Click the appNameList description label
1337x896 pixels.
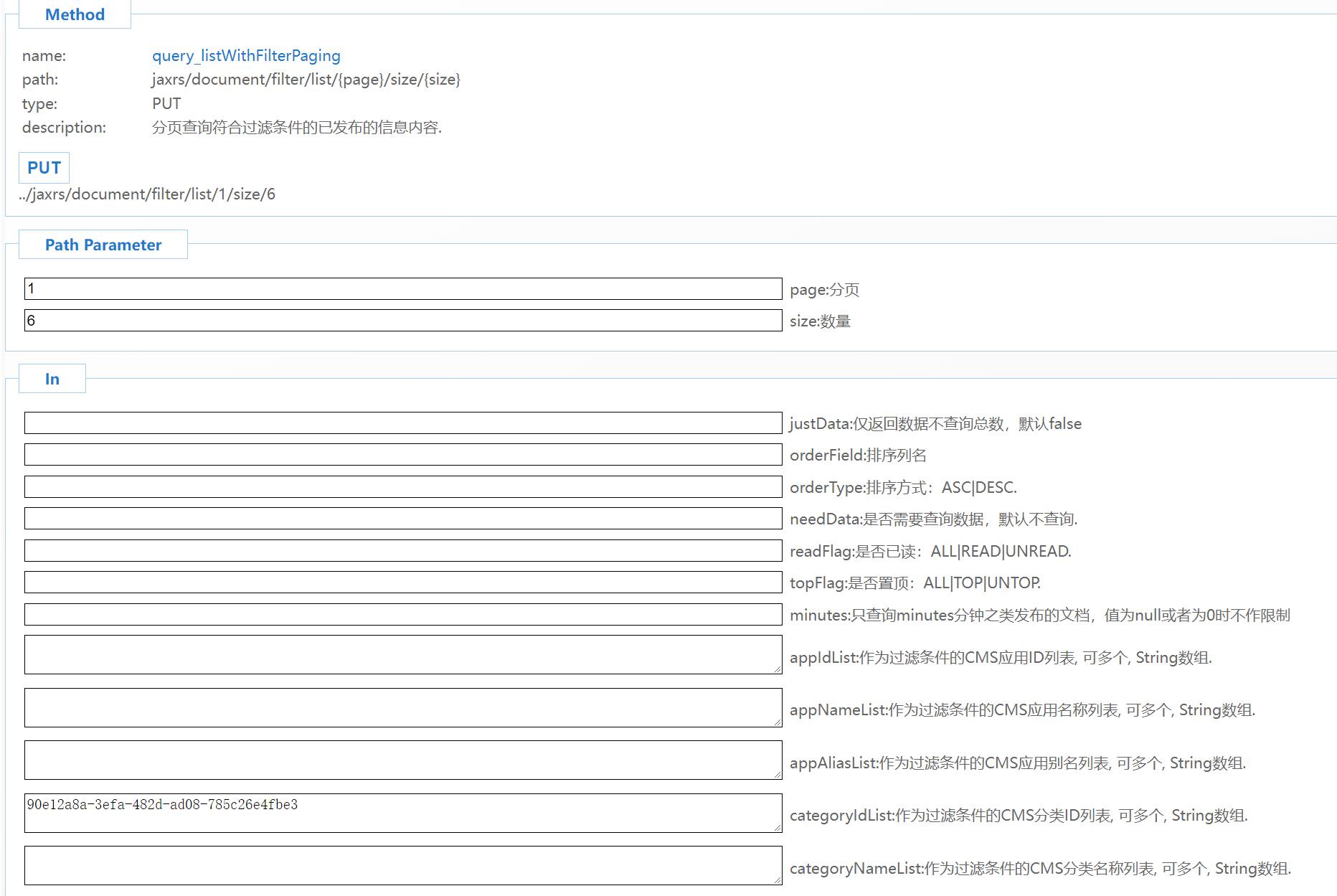coord(1022,710)
